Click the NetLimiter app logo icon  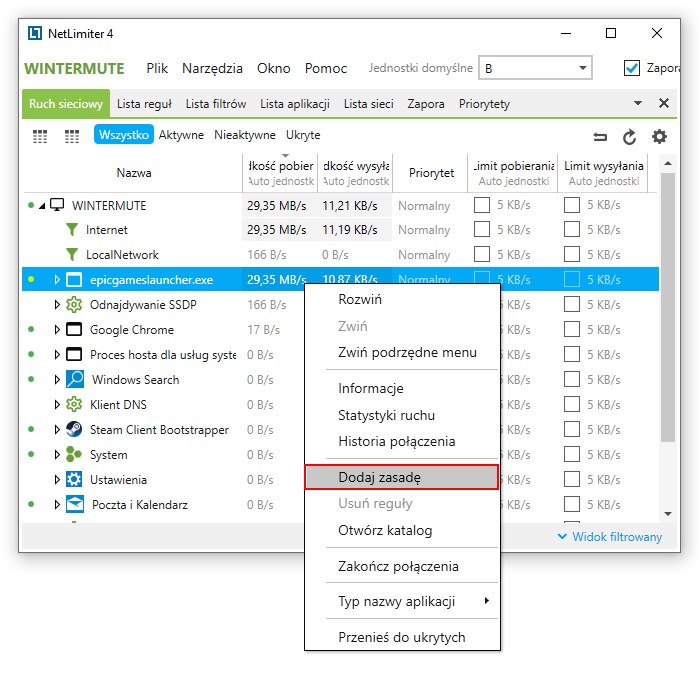coord(35,33)
